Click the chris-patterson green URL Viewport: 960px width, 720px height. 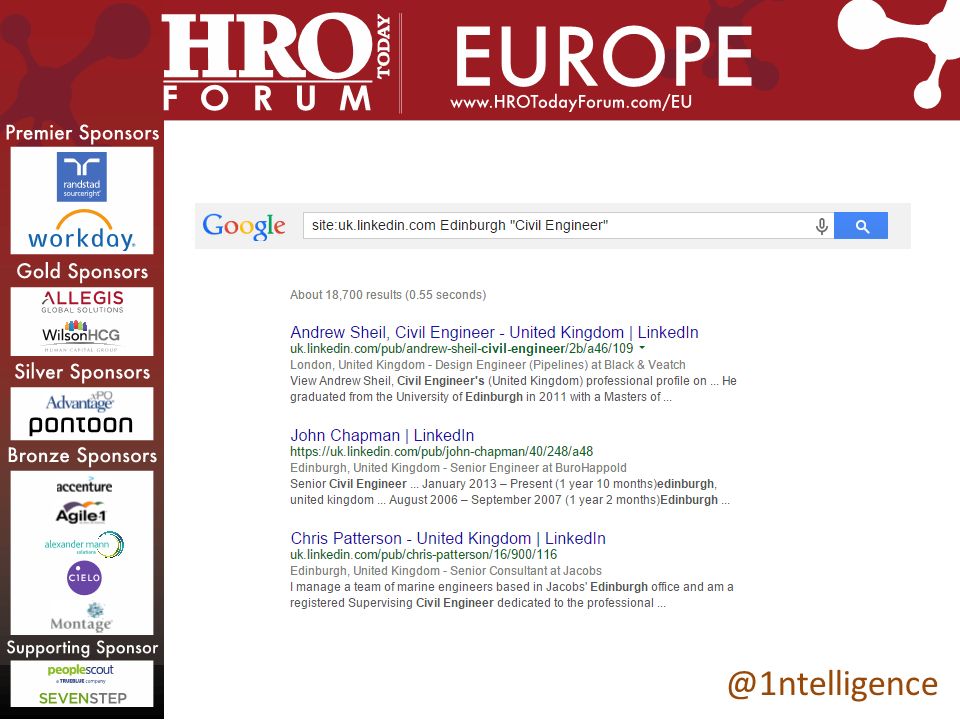click(424, 555)
